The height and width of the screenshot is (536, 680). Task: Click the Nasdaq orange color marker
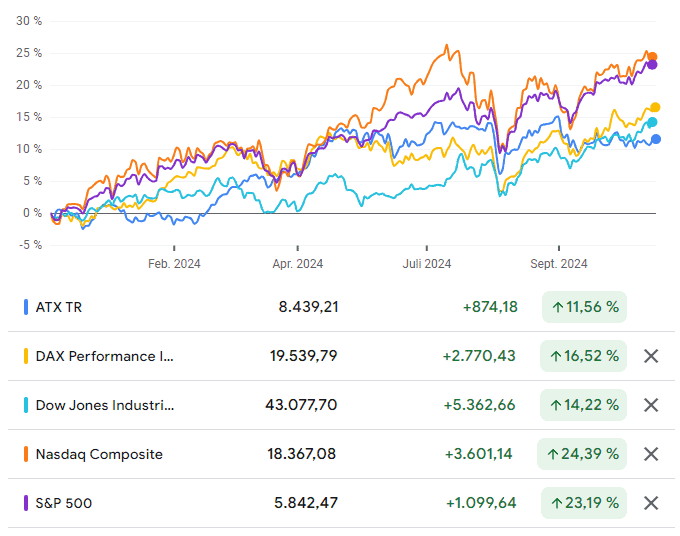point(26,454)
